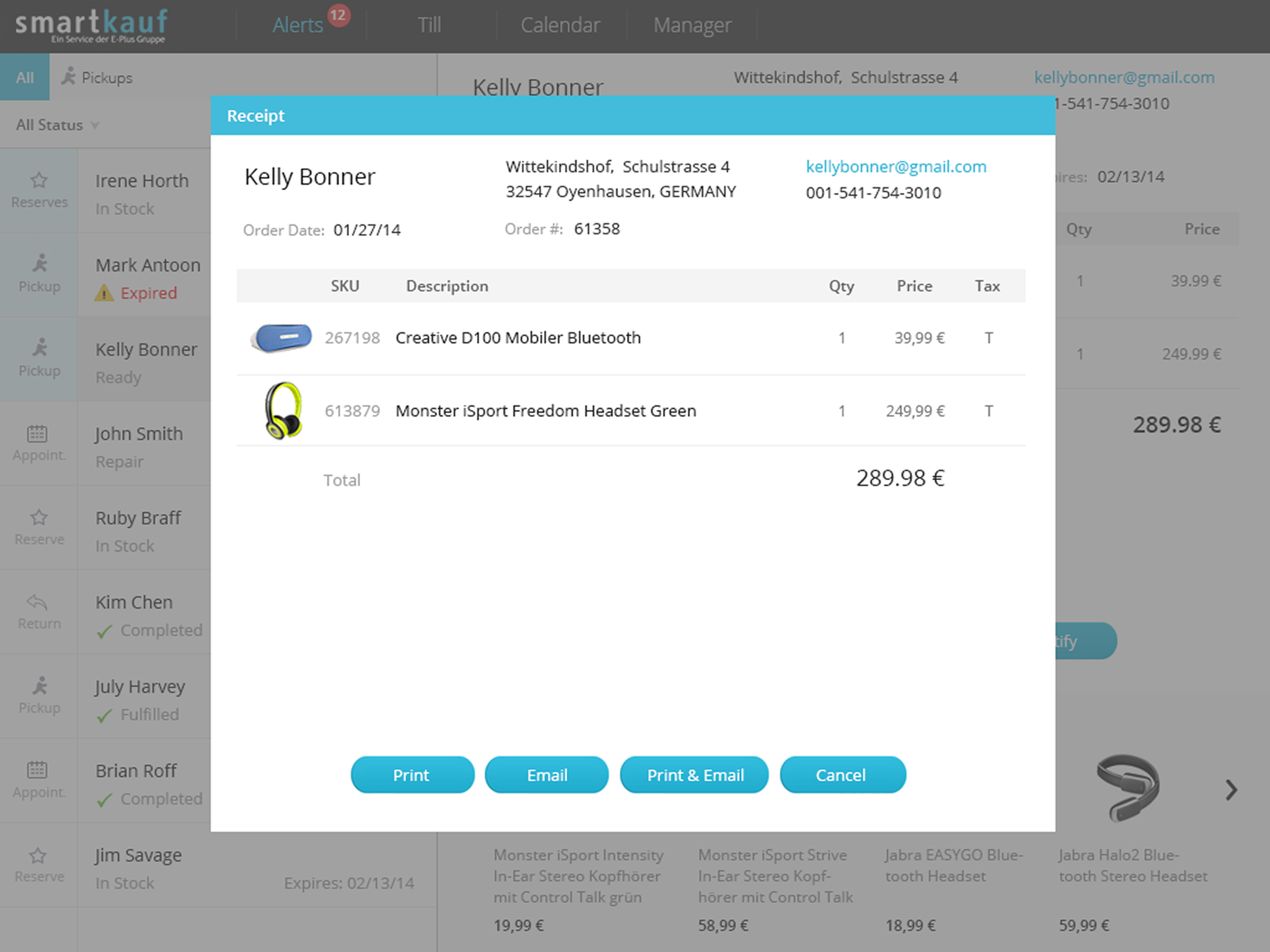Click the Expired warning triangle icon
Screen dimensions: 1270x952
(x=104, y=293)
